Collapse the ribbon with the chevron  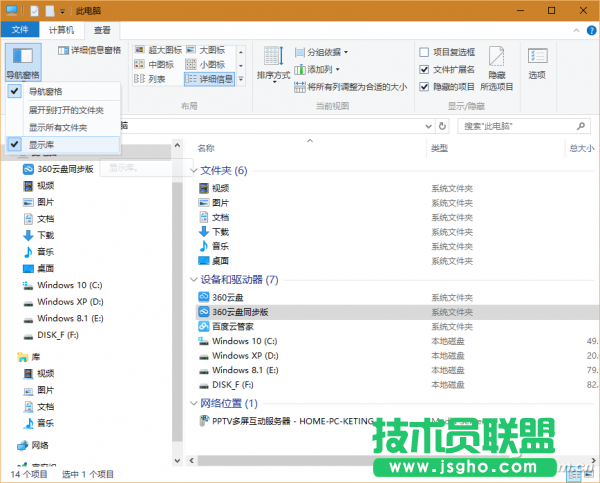tap(576, 31)
